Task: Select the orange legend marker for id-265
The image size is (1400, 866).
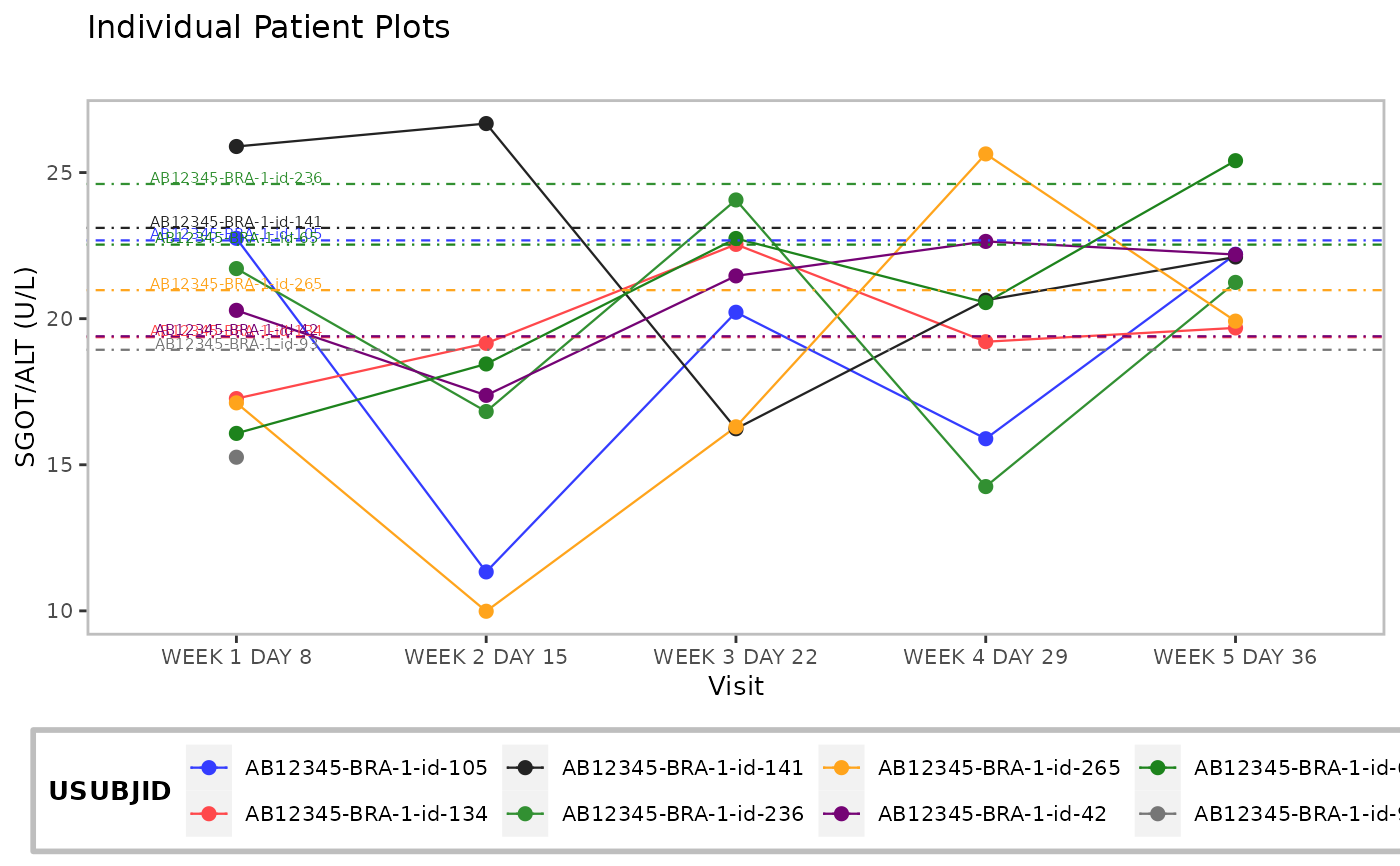Action: 841,768
